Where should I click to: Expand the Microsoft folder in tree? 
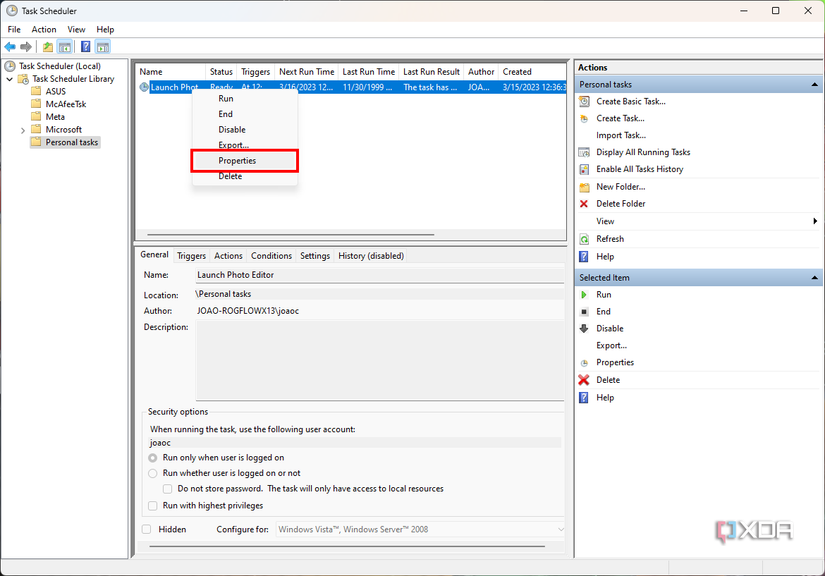[x=23, y=130]
